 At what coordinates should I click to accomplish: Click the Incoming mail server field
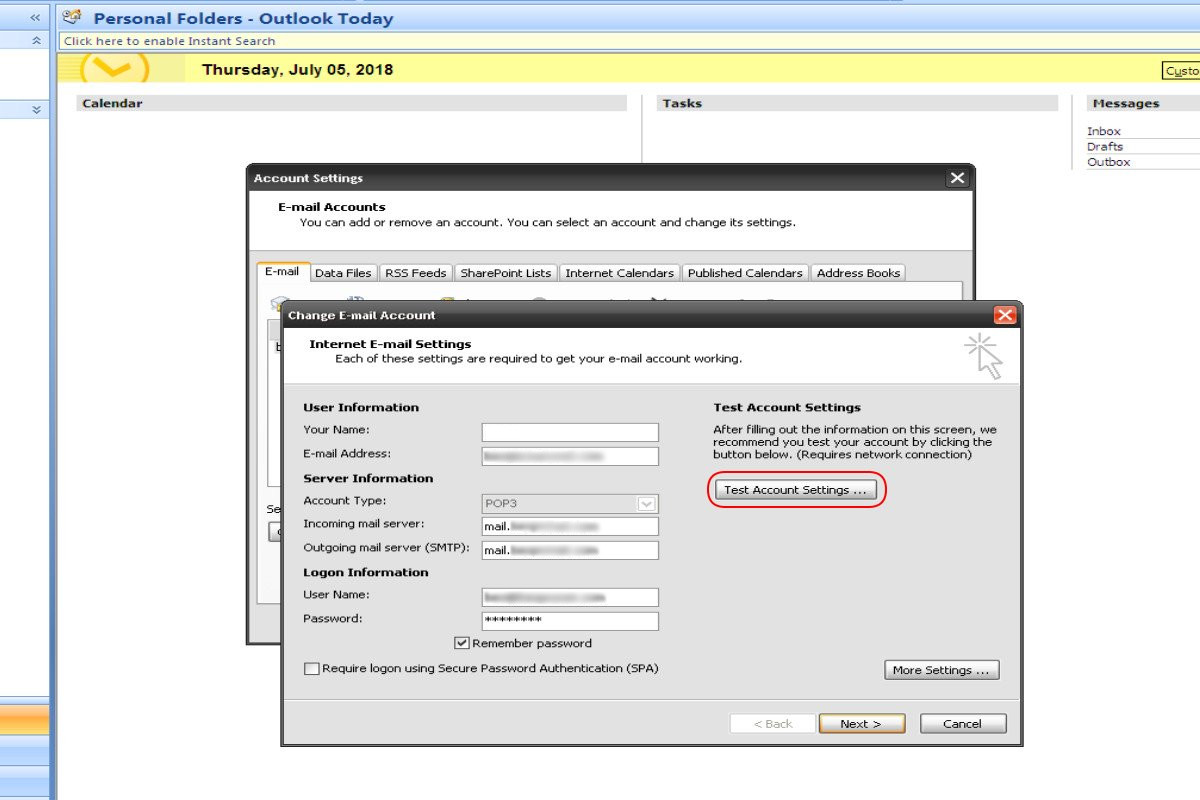click(570, 526)
